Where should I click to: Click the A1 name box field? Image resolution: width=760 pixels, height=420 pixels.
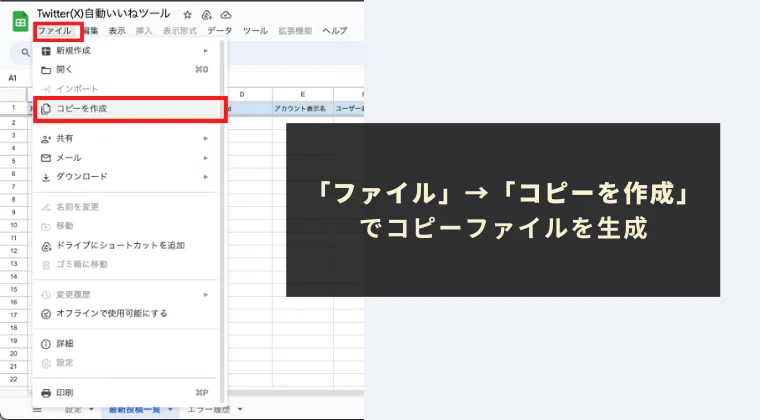click(13, 78)
